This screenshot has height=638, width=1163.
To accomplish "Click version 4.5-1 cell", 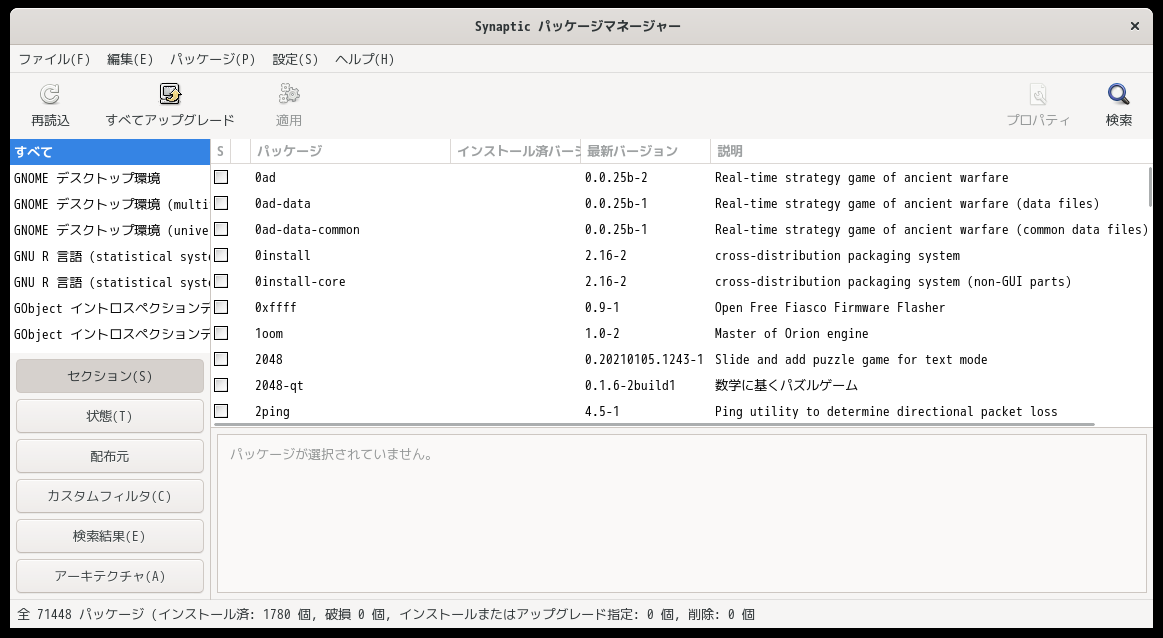I will [602, 411].
